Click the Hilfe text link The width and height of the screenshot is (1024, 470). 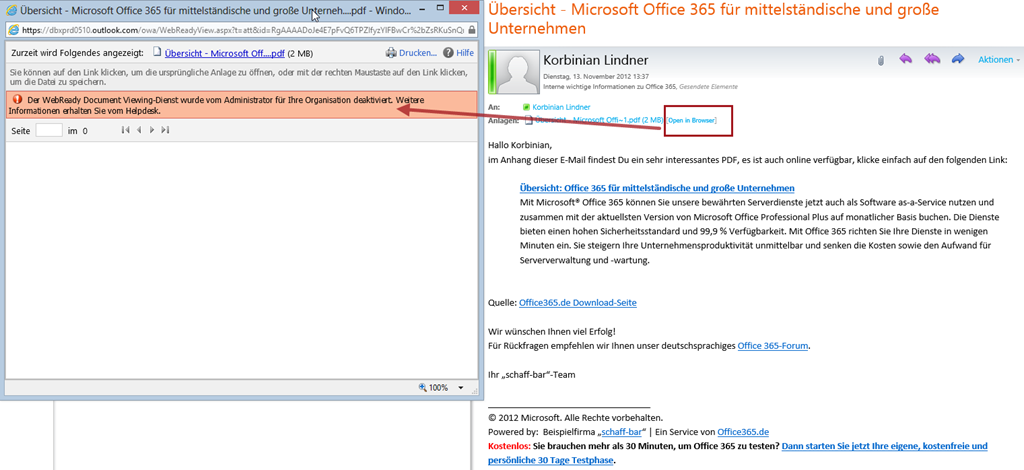(x=465, y=54)
